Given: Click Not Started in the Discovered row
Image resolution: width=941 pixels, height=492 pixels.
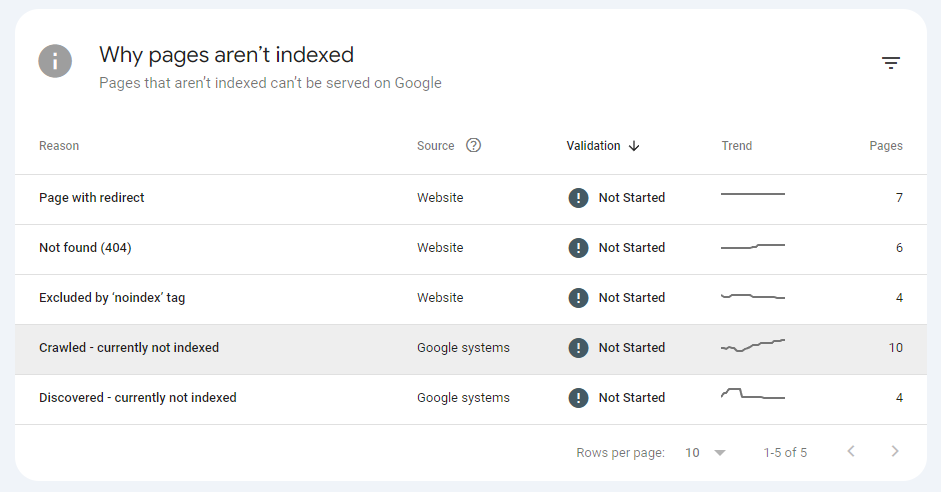Looking at the screenshot, I should click(632, 397).
